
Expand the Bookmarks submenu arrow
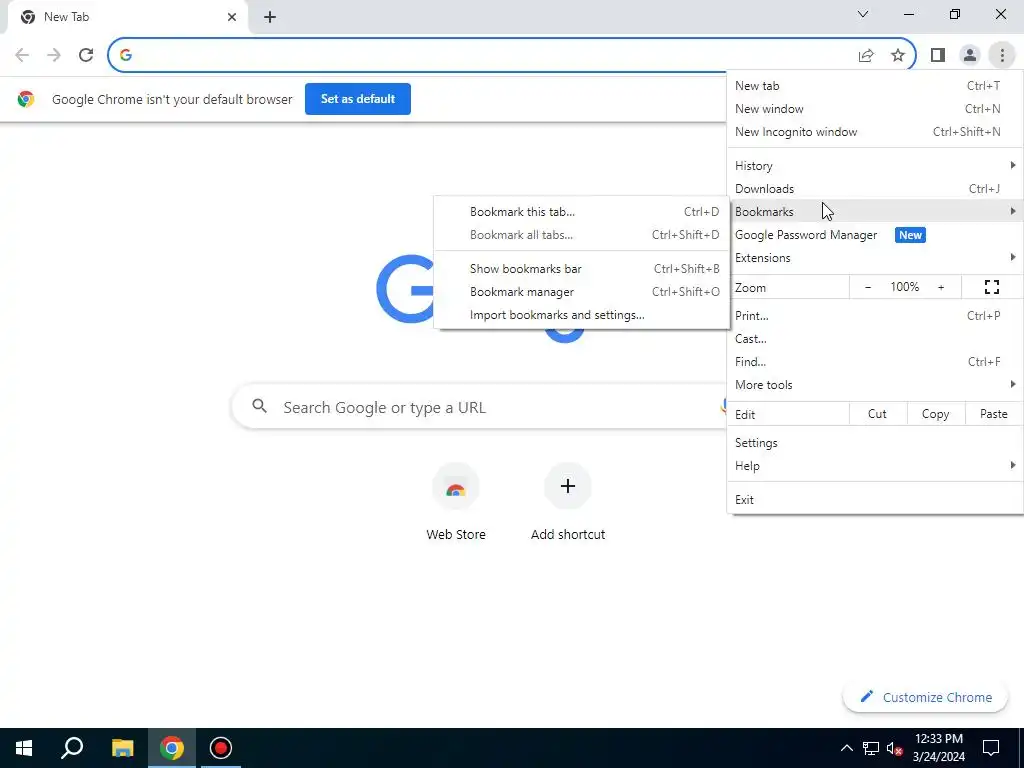[x=1013, y=211]
